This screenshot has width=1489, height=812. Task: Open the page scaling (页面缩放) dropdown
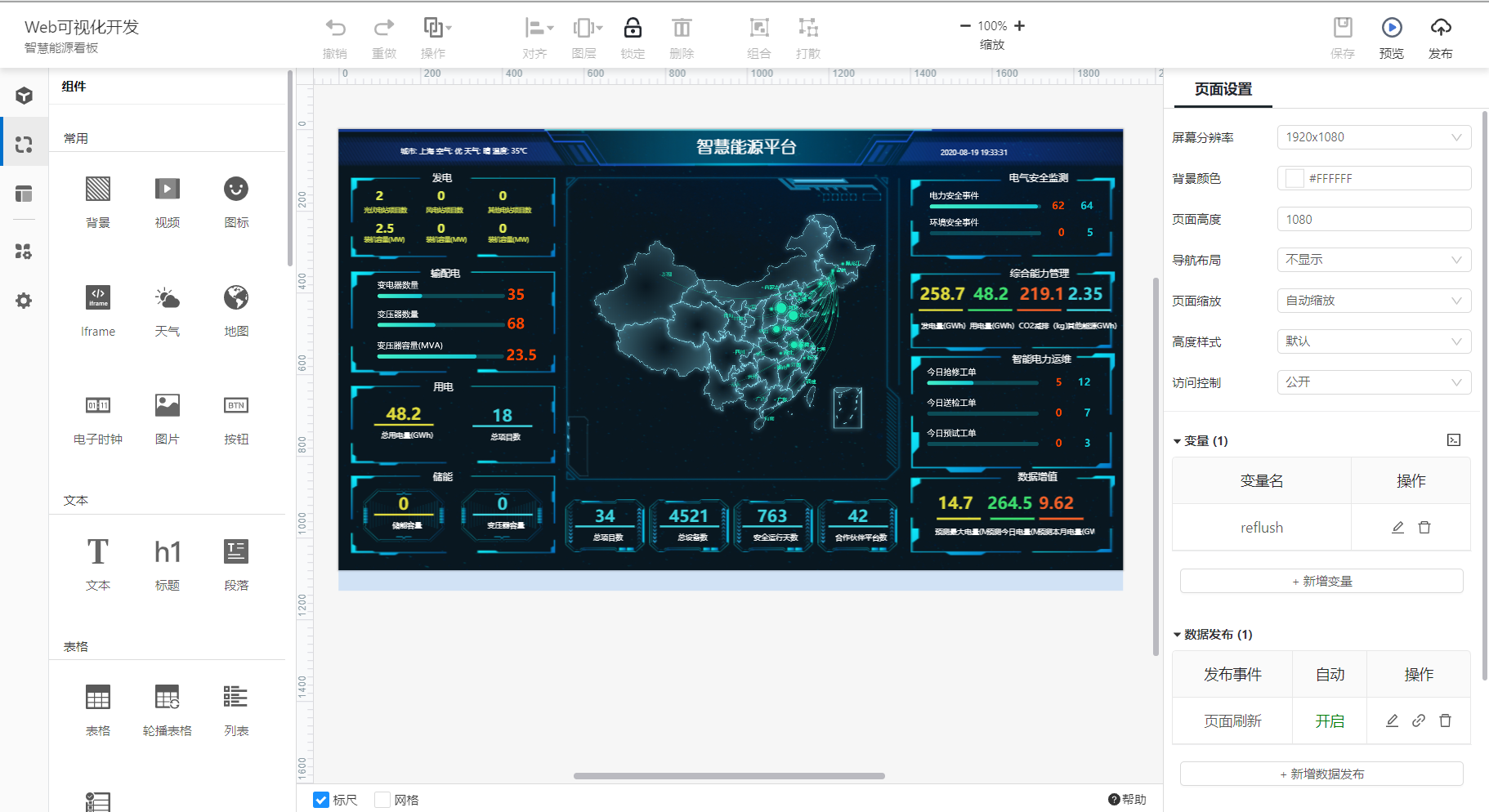click(x=1374, y=301)
